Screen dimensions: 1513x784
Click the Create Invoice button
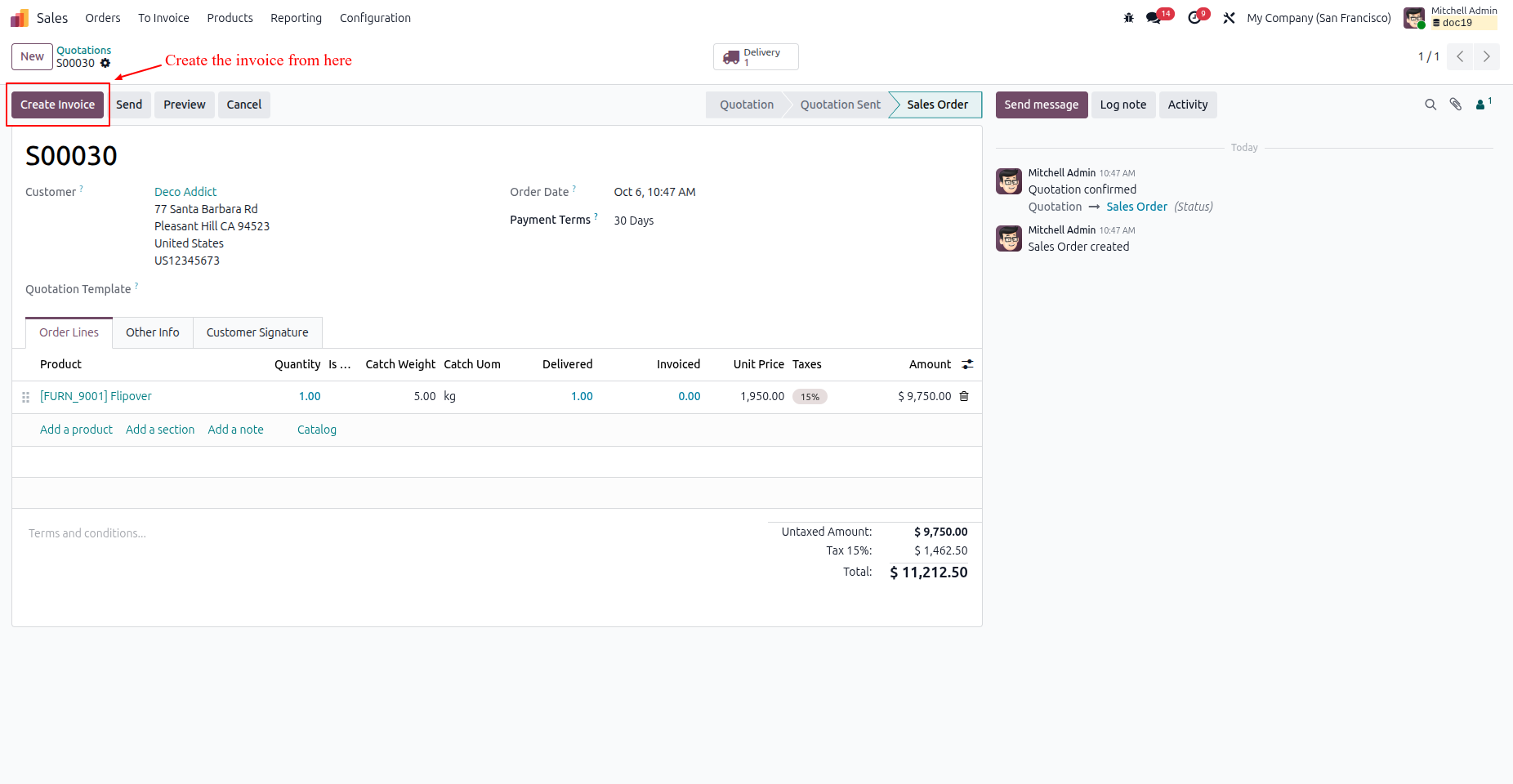point(58,105)
